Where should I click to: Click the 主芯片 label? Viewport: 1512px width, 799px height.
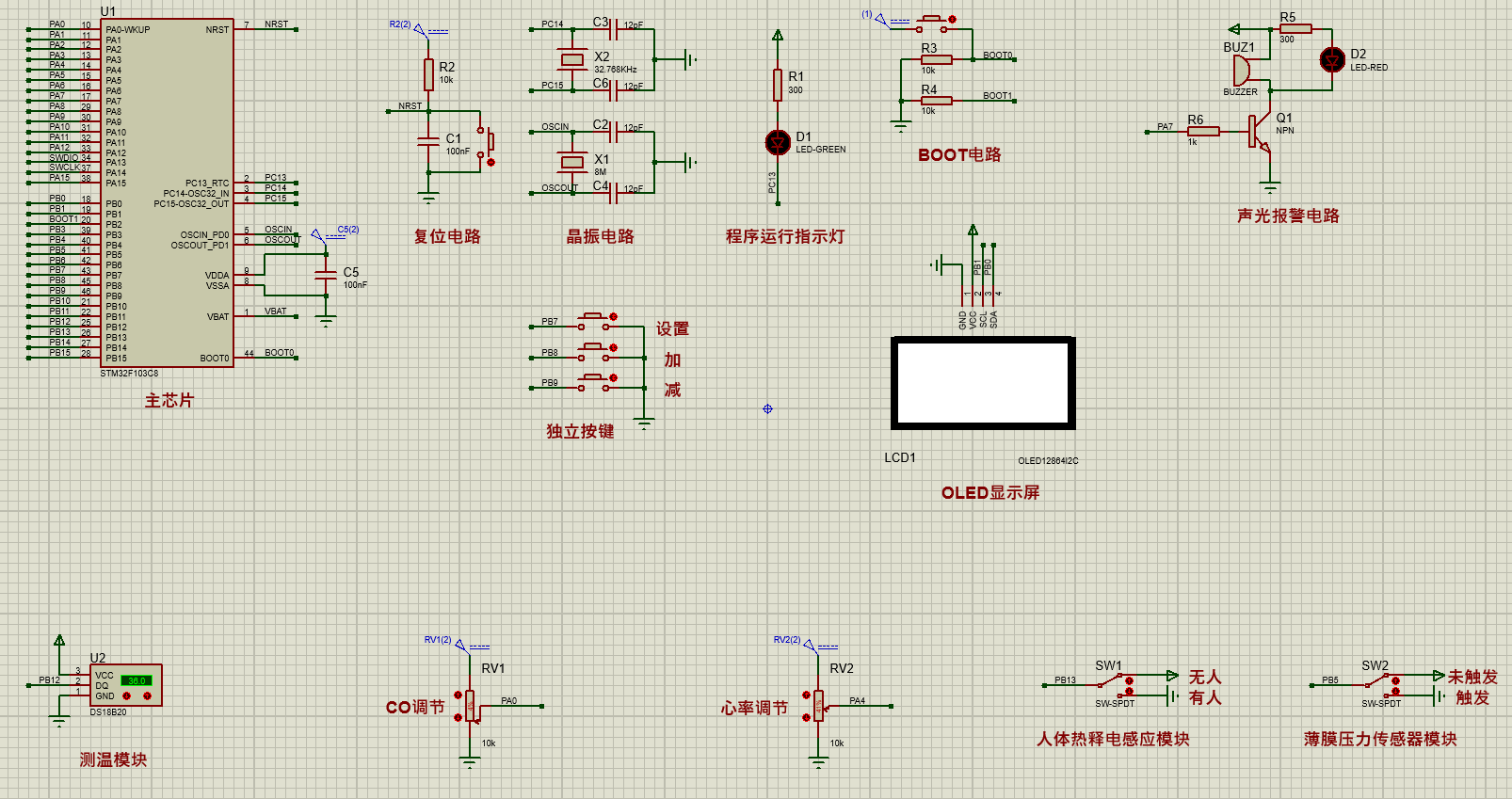pyautogui.click(x=169, y=401)
